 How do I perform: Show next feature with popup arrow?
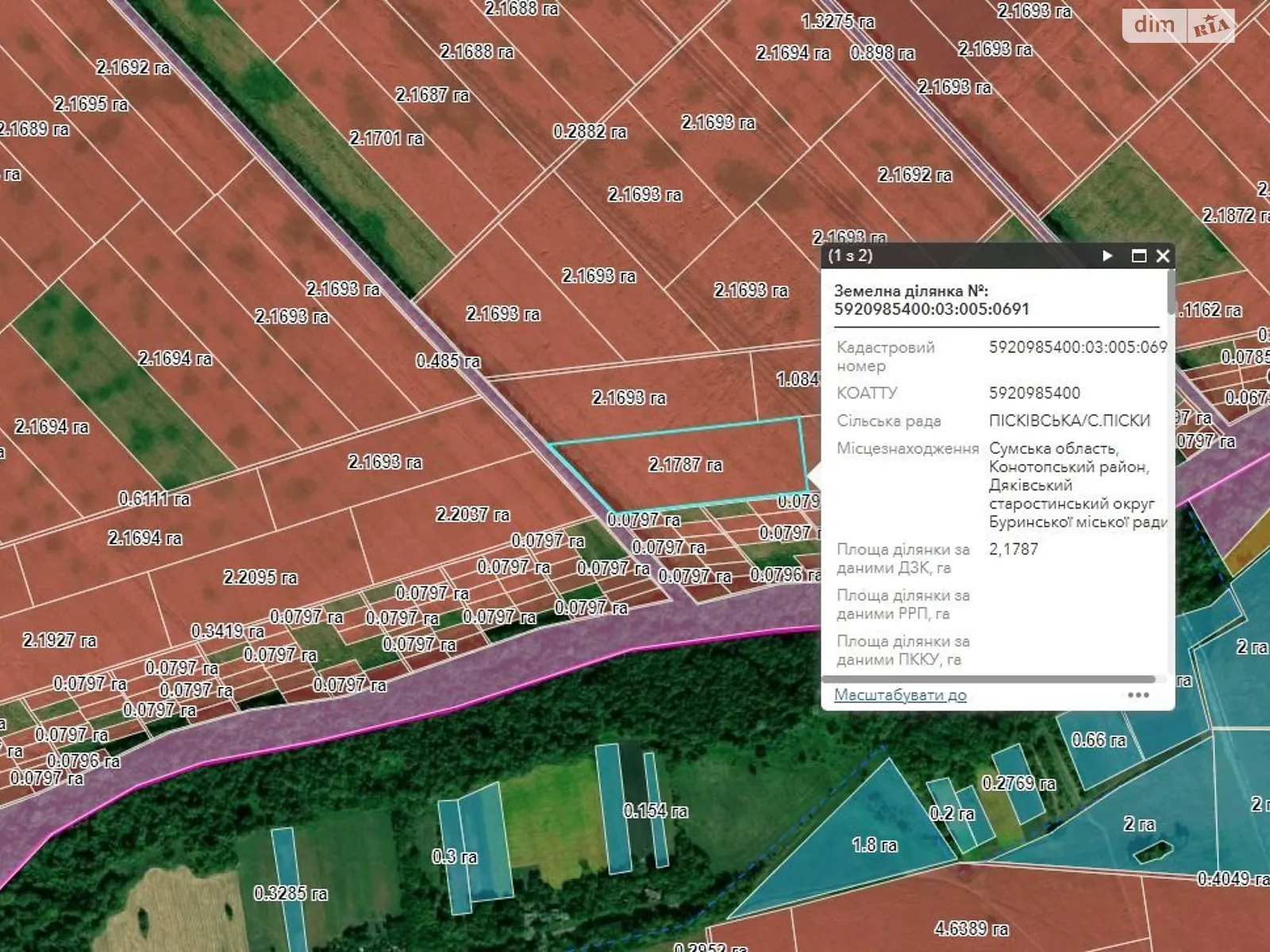[x=1107, y=255]
